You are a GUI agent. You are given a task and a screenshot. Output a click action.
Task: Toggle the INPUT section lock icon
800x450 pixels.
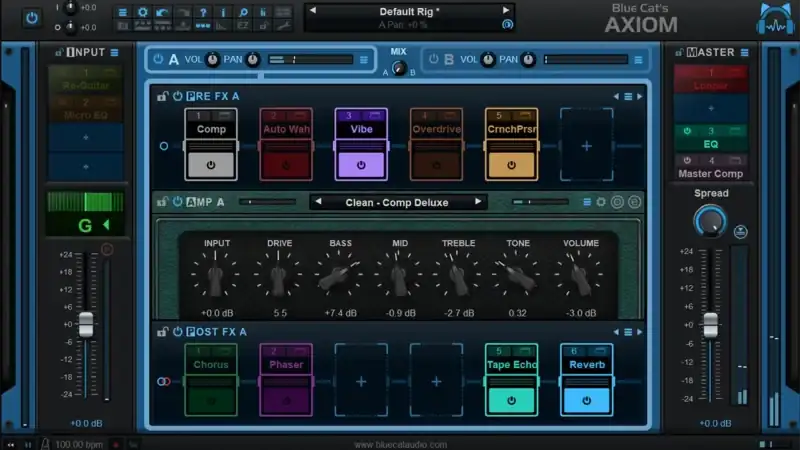[x=59, y=53]
